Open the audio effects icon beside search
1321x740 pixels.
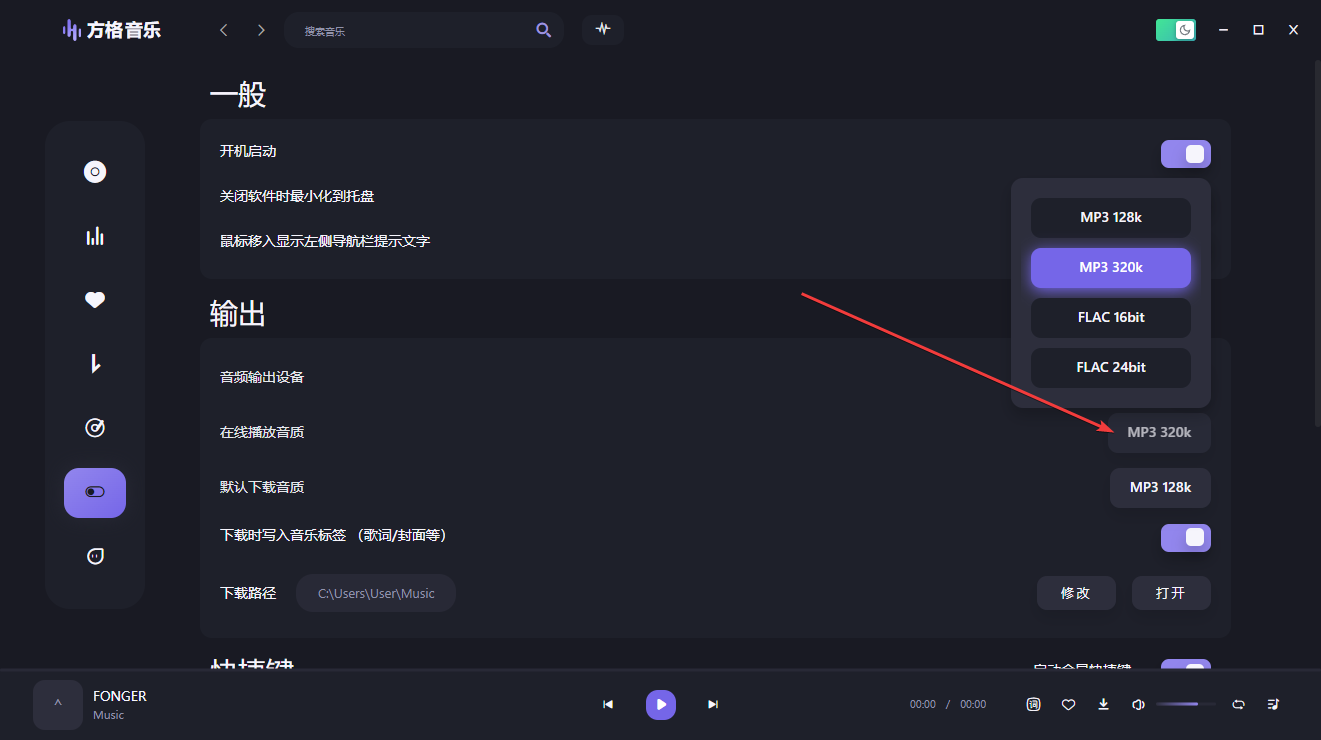point(602,30)
